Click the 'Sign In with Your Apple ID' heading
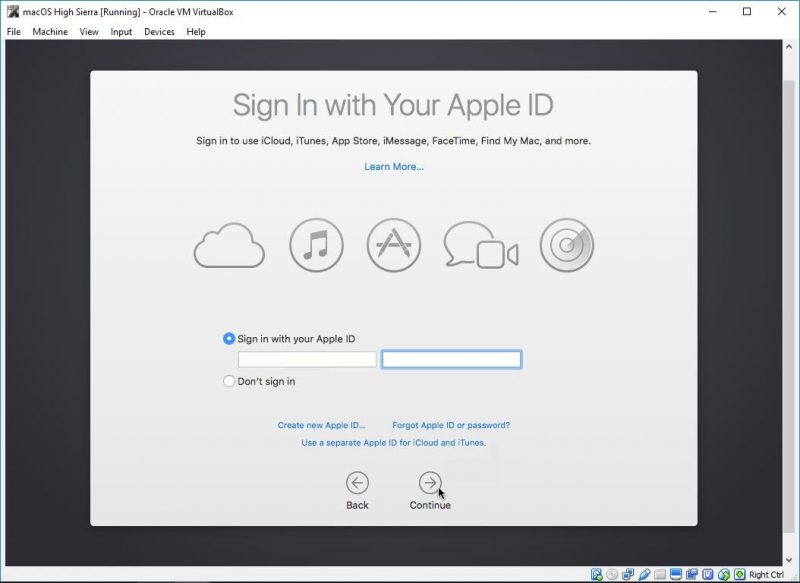Viewport: 800px width, 583px height. pos(393,105)
